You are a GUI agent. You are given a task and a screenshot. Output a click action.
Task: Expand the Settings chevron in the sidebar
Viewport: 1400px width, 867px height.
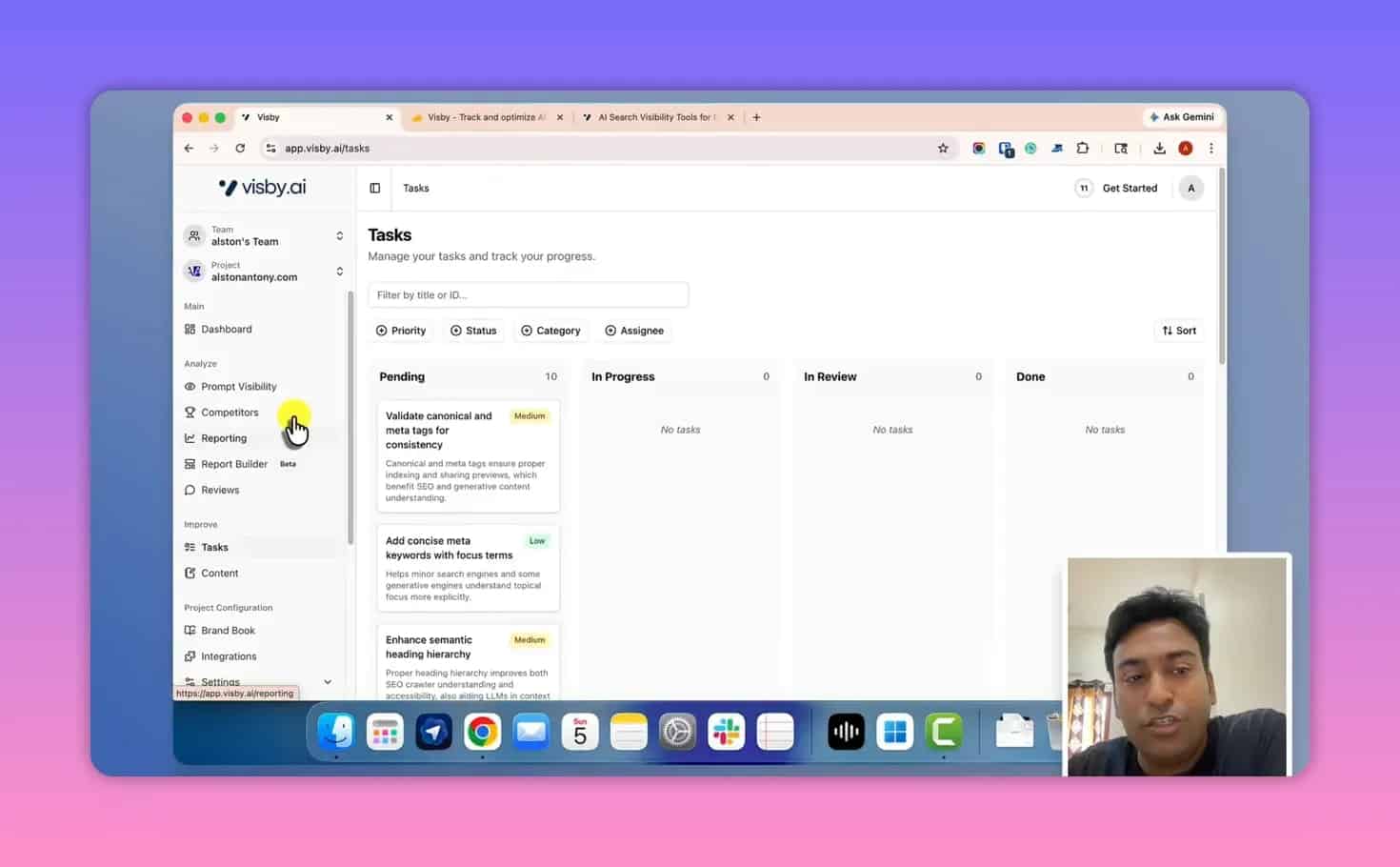point(328,682)
